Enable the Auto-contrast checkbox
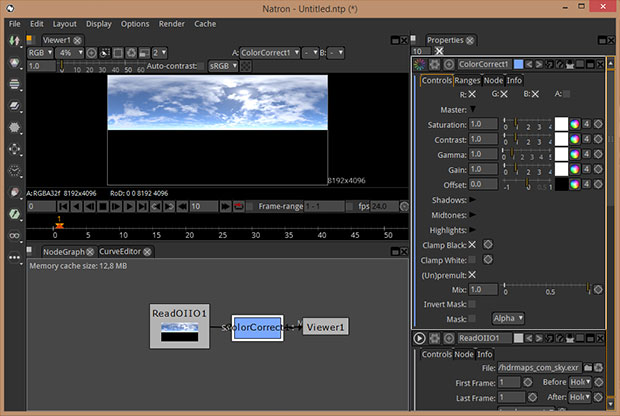The image size is (620, 416). pos(201,66)
